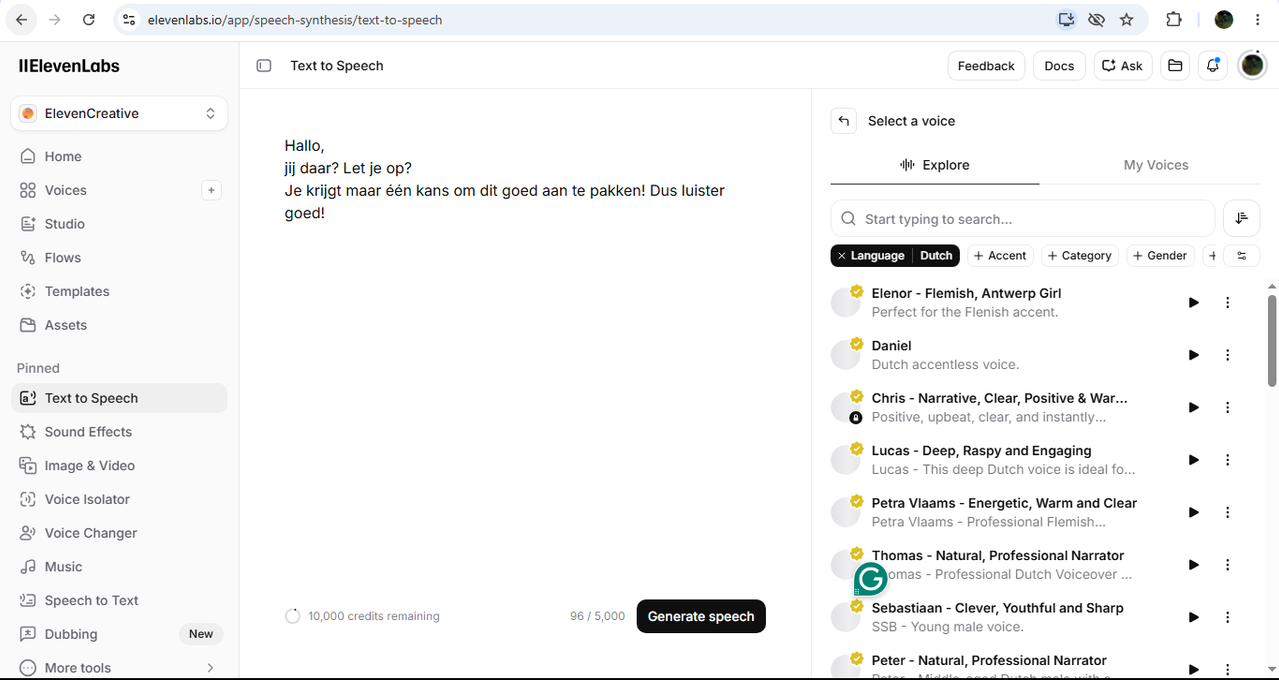Open Feedback button
Screen dimensions: 1279x680
click(986, 66)
